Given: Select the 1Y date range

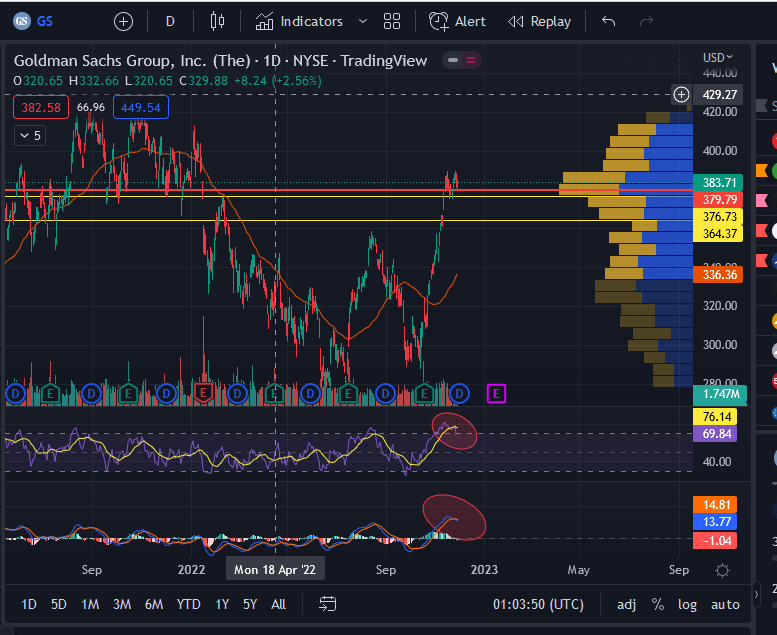Looking at the screenshot, I should 222,604.
